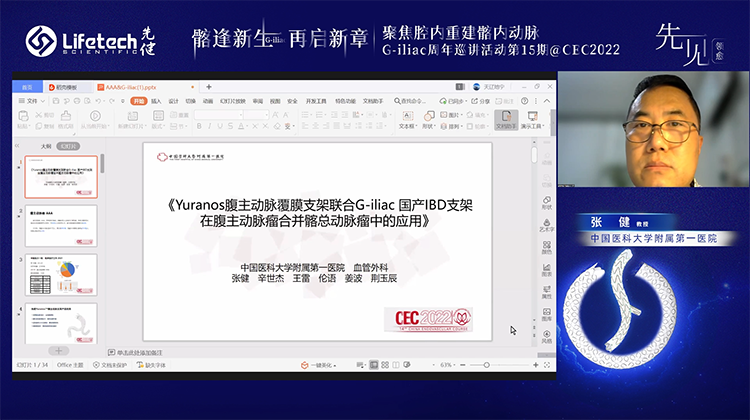Collapse the ribbon with the chevron
The image size is (750, 420).
click(547, 101)
